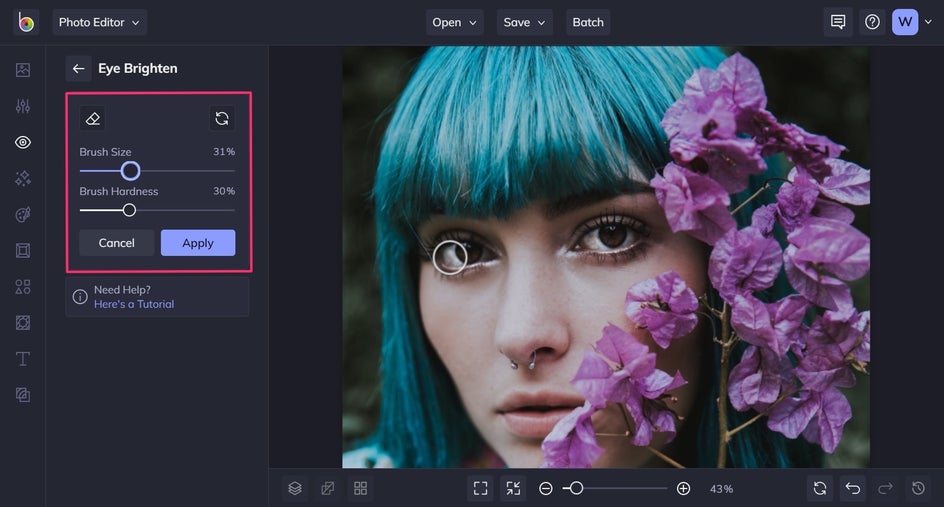Click the fullscreen collapse arrows icon
This screenshot has width=944, height=507.
point(514,488)
